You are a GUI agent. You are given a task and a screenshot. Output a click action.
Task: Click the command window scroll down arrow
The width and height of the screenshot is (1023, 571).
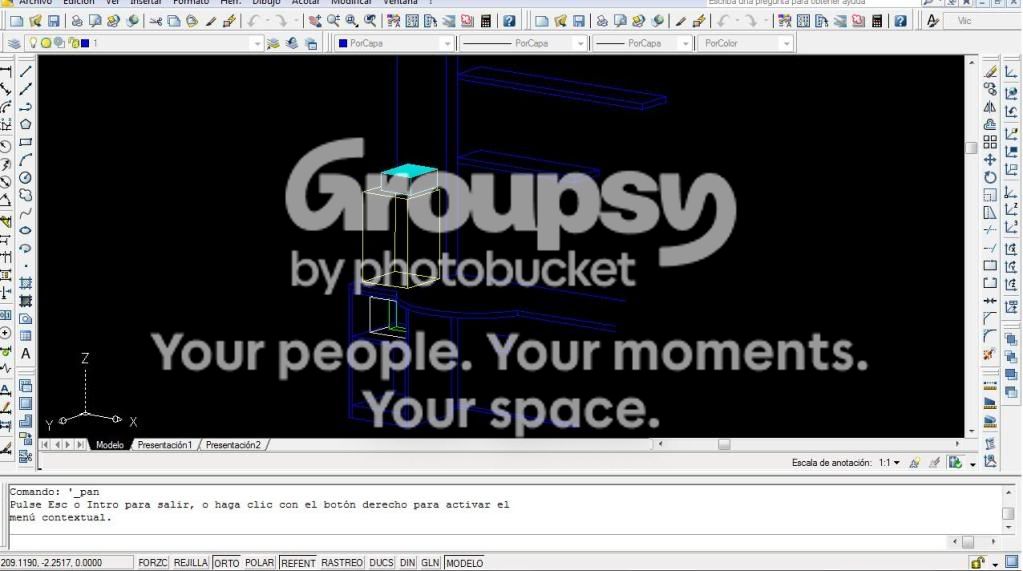(x=1008, y=527)
